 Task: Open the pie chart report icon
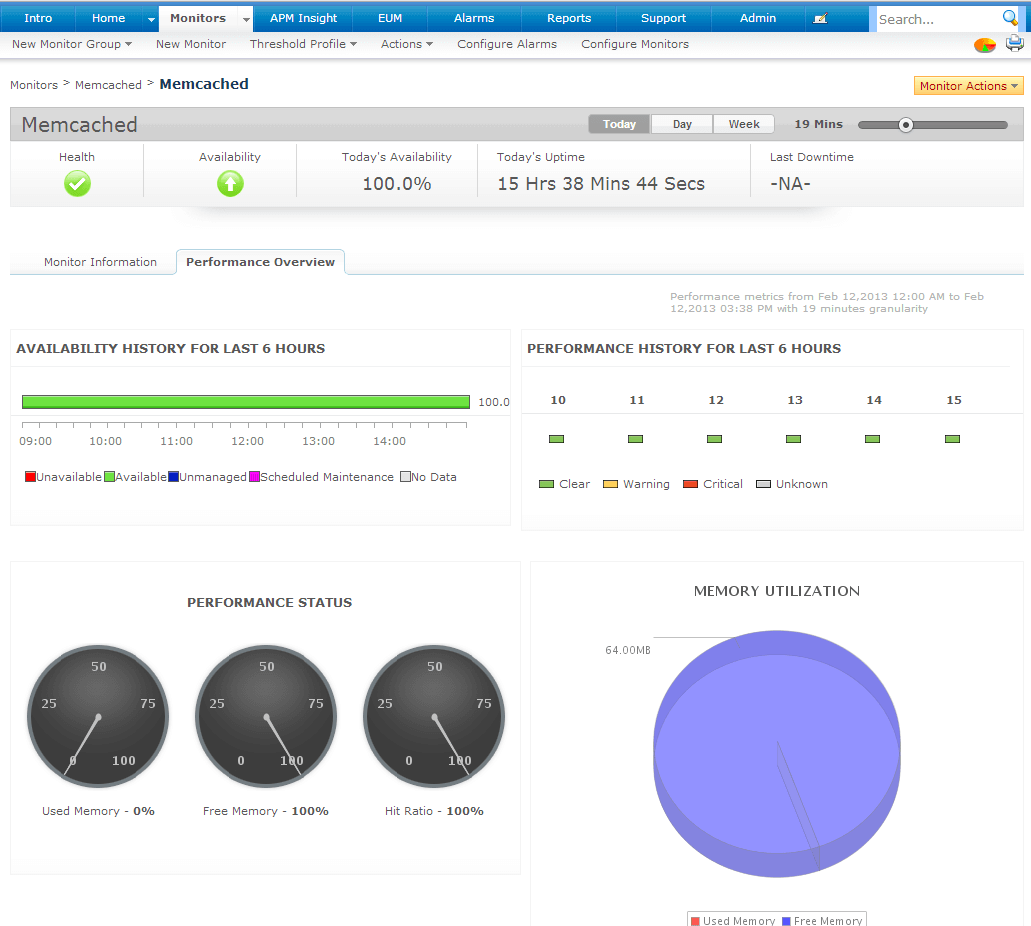point(984,45)
